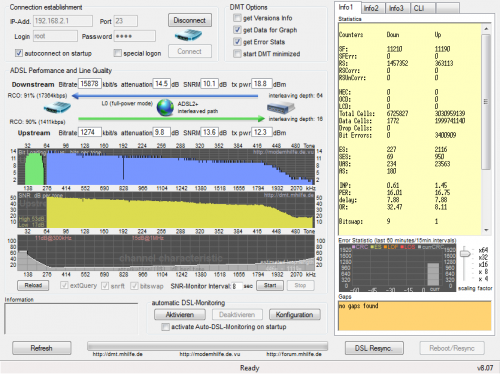This screenshot has height=374, width=500.
Task: Click the Downstream SNRM value 10.1
Action: click(209, 84)
